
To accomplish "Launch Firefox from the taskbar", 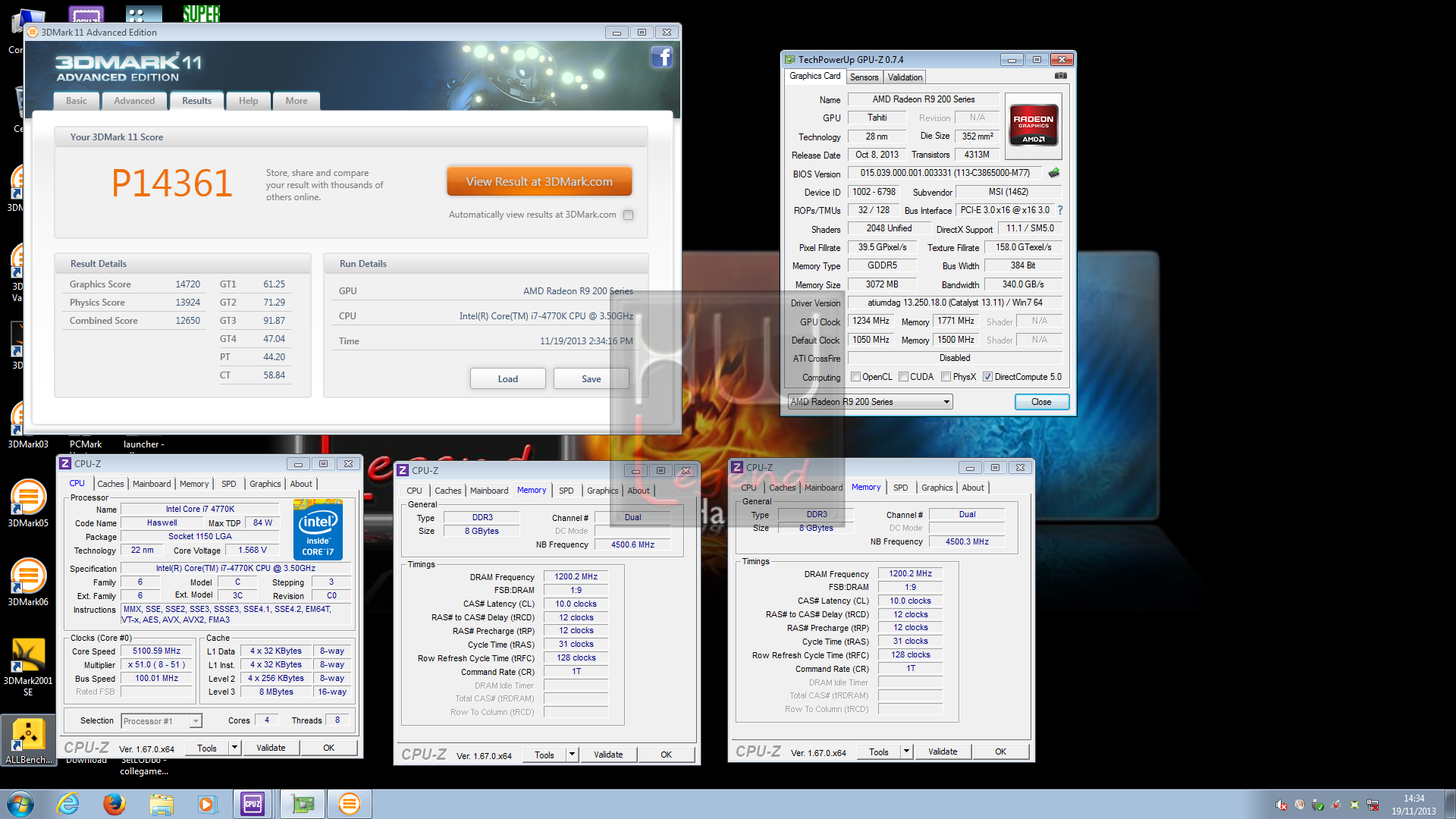I will coord(115,804).
